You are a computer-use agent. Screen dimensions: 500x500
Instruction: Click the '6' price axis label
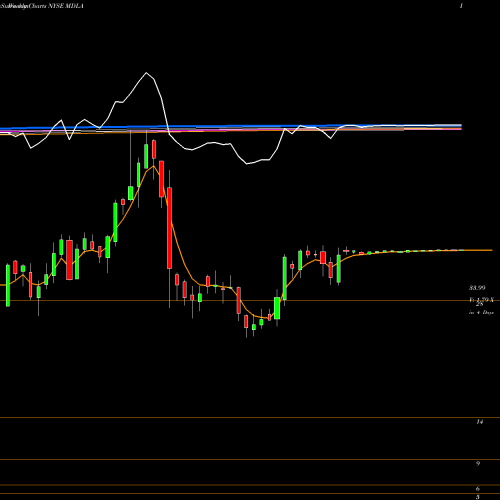pos(478,489)
